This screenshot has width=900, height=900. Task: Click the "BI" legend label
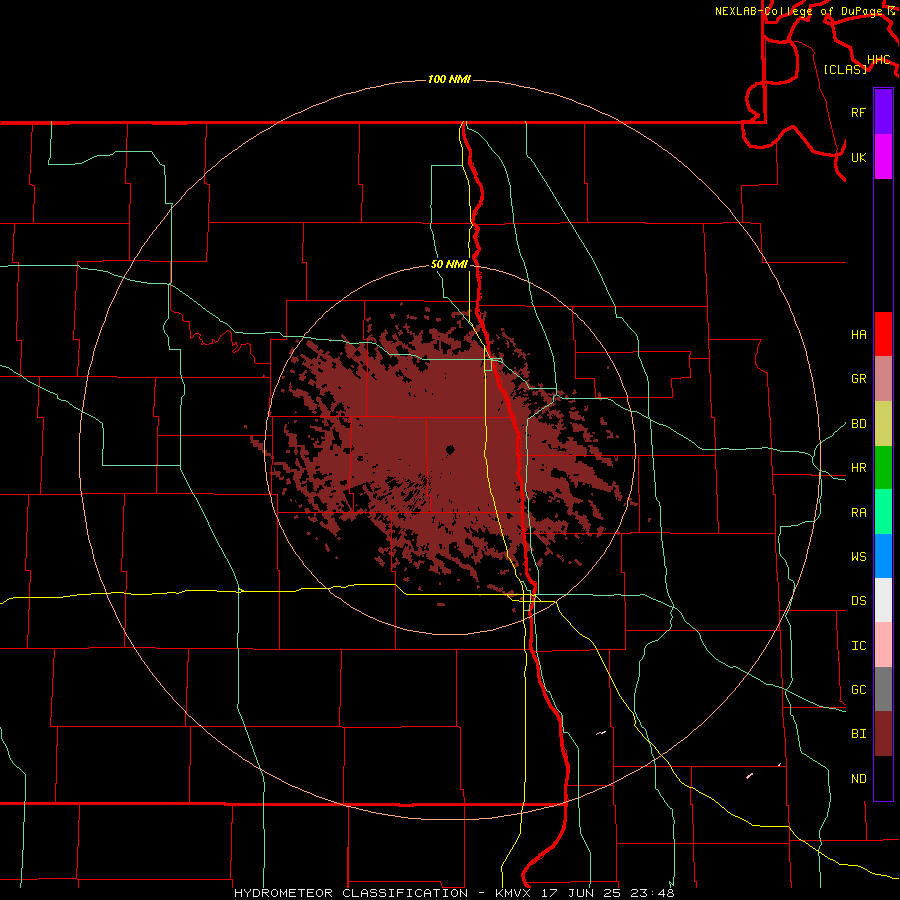click(x=858, y=734)
